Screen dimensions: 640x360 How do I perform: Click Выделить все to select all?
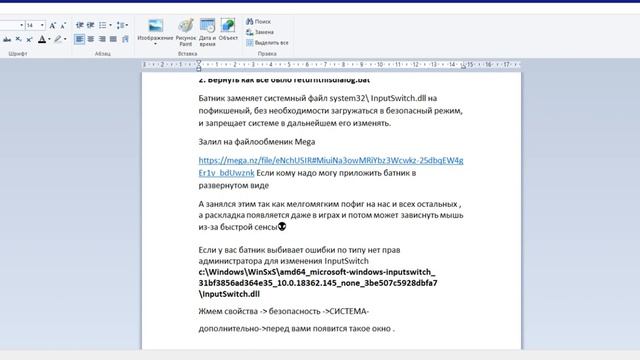(x=267, y=42)
